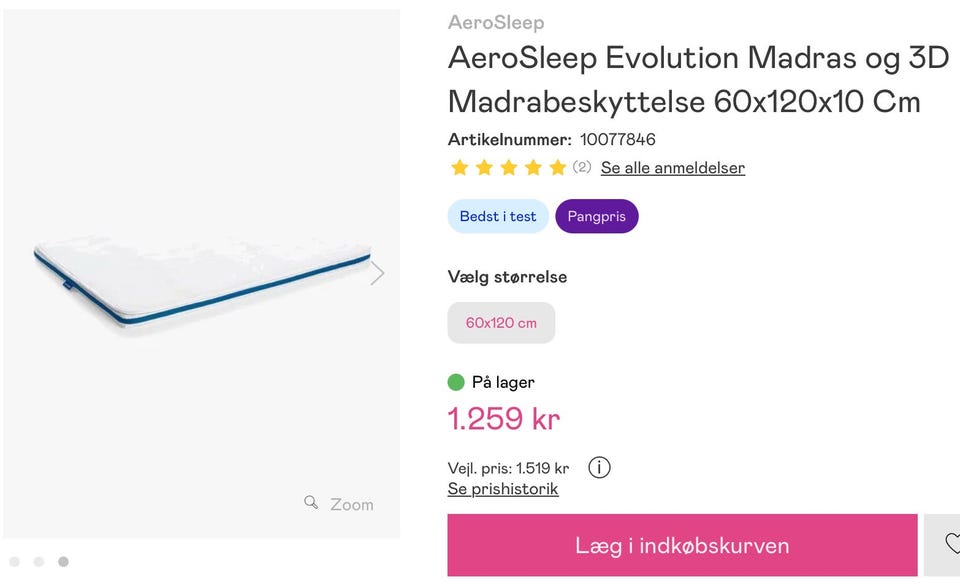This screenshot has height=585, width=960.
Task: Select the second image carousel dot
Action: coord(39,562)
